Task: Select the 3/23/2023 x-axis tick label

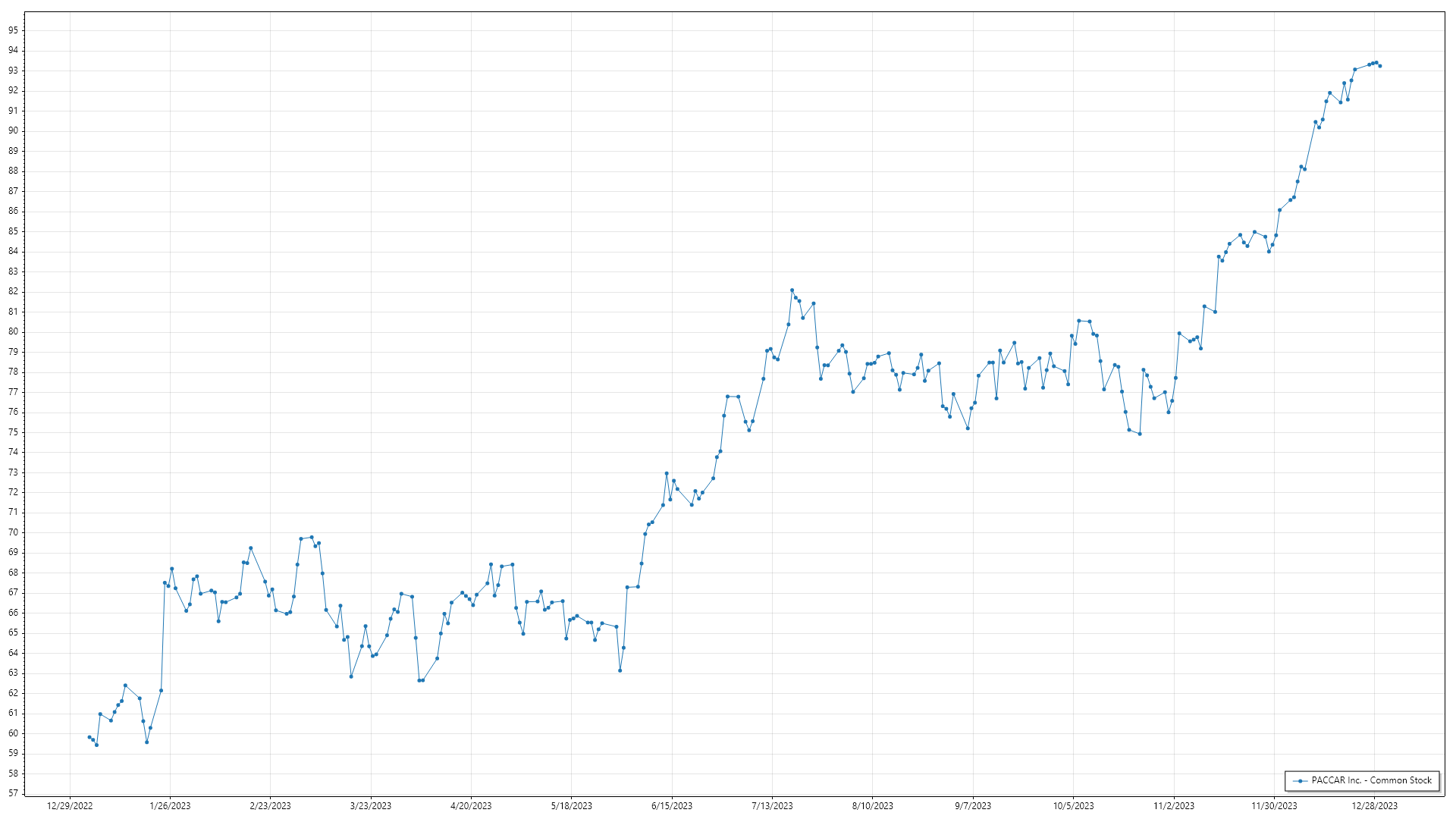Action: [371, 806]
